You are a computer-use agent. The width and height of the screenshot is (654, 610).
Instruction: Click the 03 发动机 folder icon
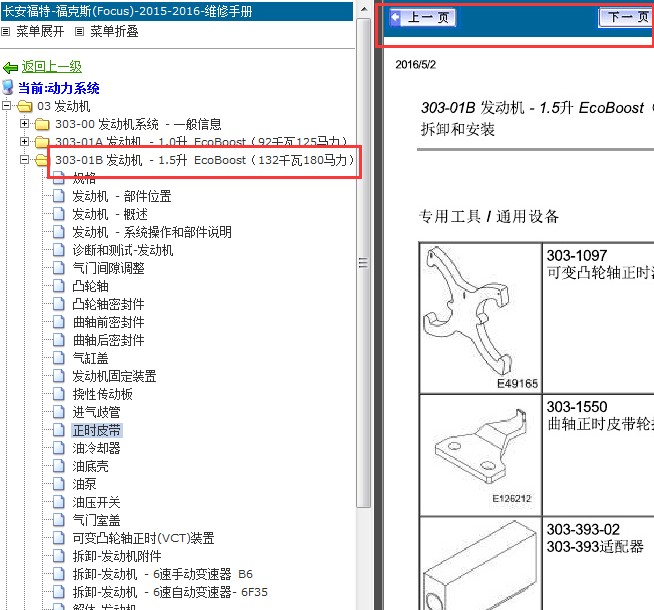click(x=25, y=106)
